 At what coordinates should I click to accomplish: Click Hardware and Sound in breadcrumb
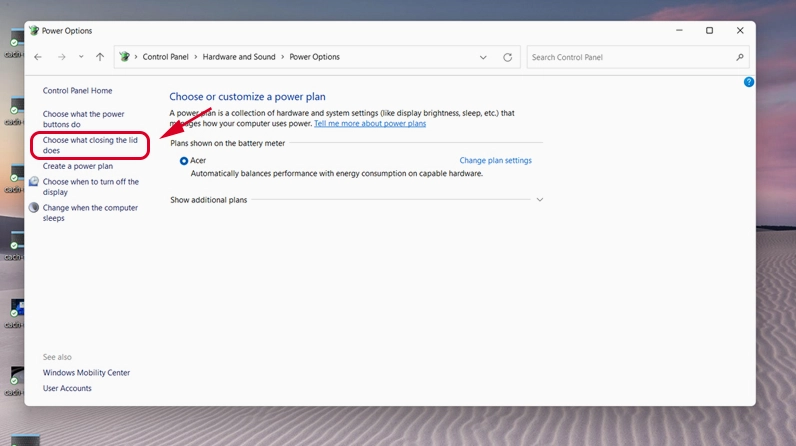[239, 57]
